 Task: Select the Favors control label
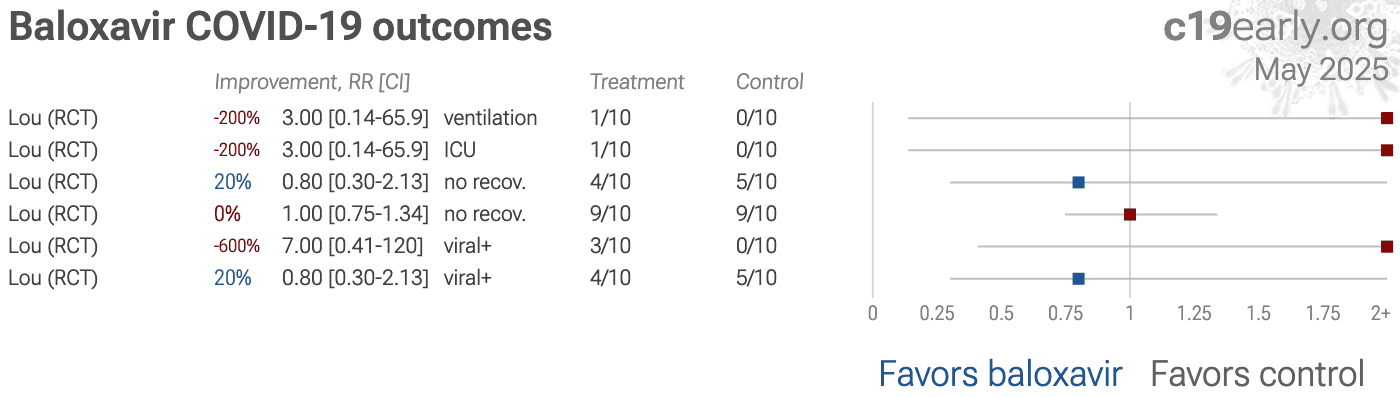pos(1257,374)
